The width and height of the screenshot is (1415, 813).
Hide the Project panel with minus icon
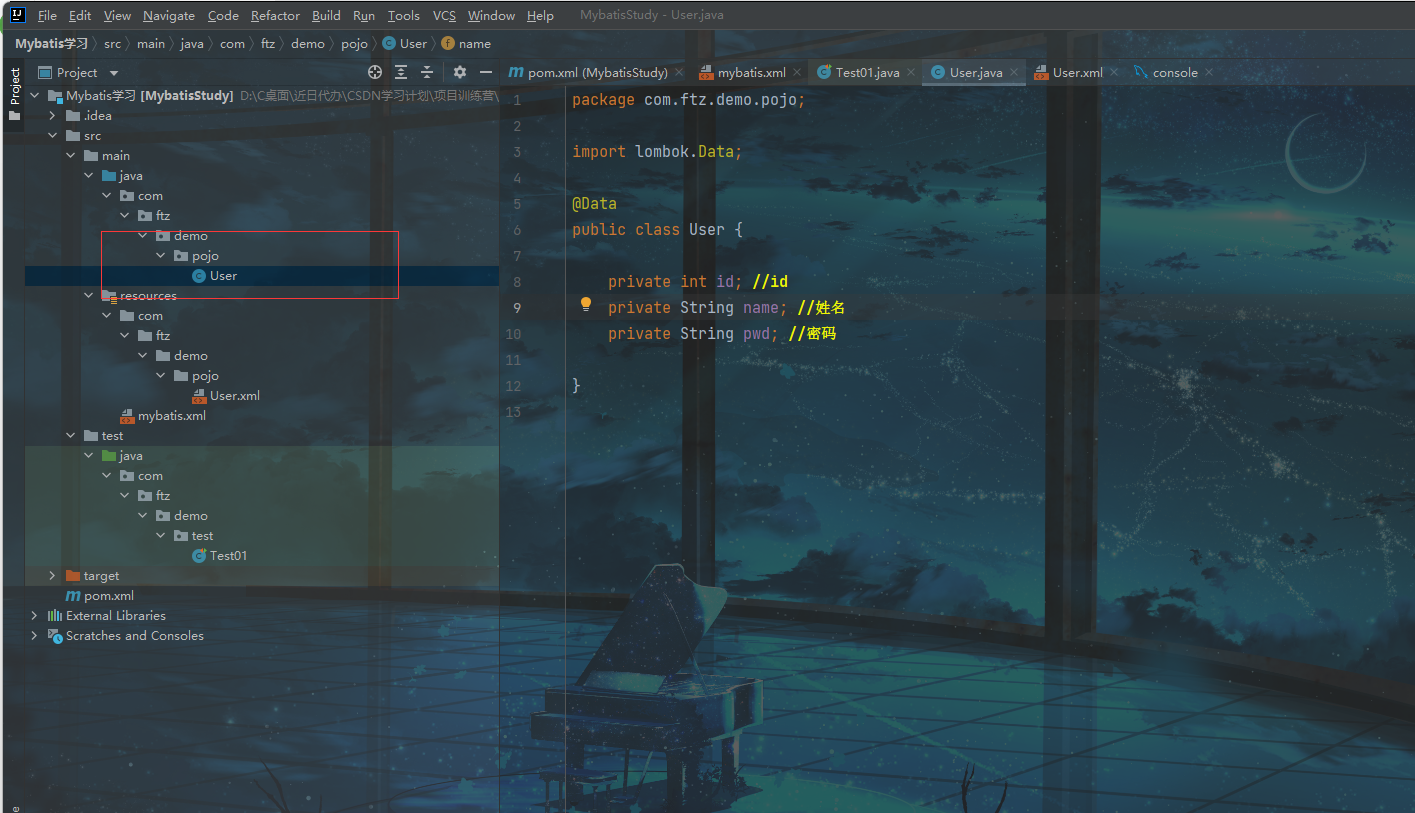486,72
